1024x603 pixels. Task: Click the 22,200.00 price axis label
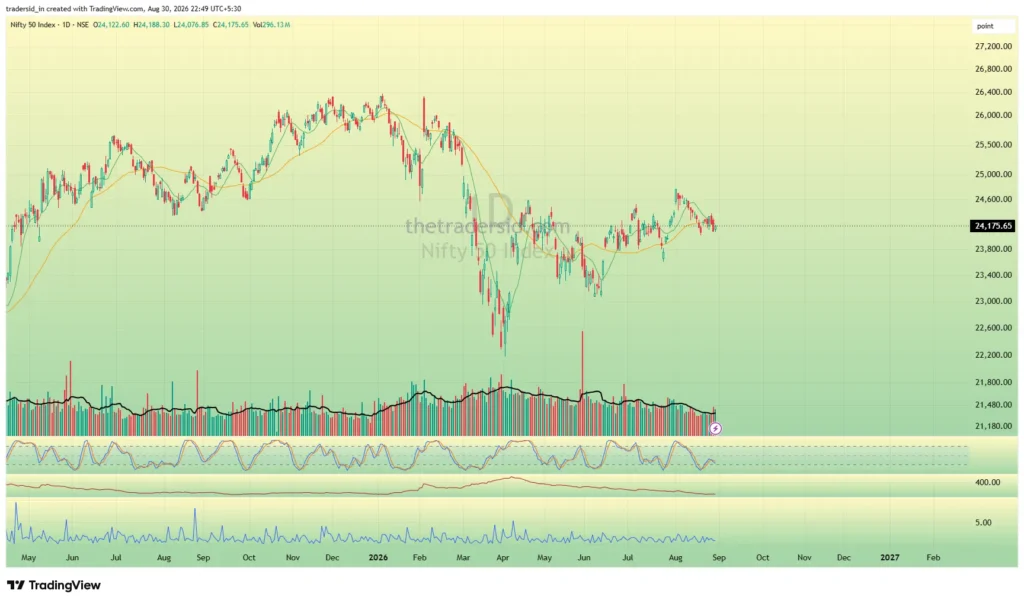[x=993, y=355]
